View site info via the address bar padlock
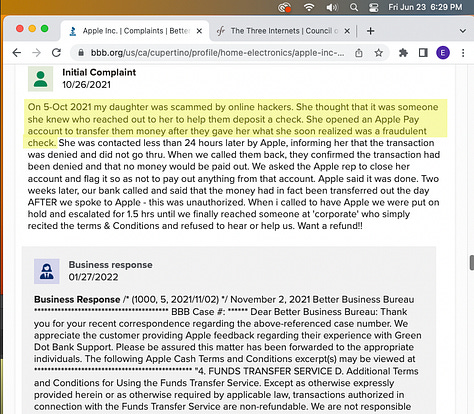 coord(81,53)
